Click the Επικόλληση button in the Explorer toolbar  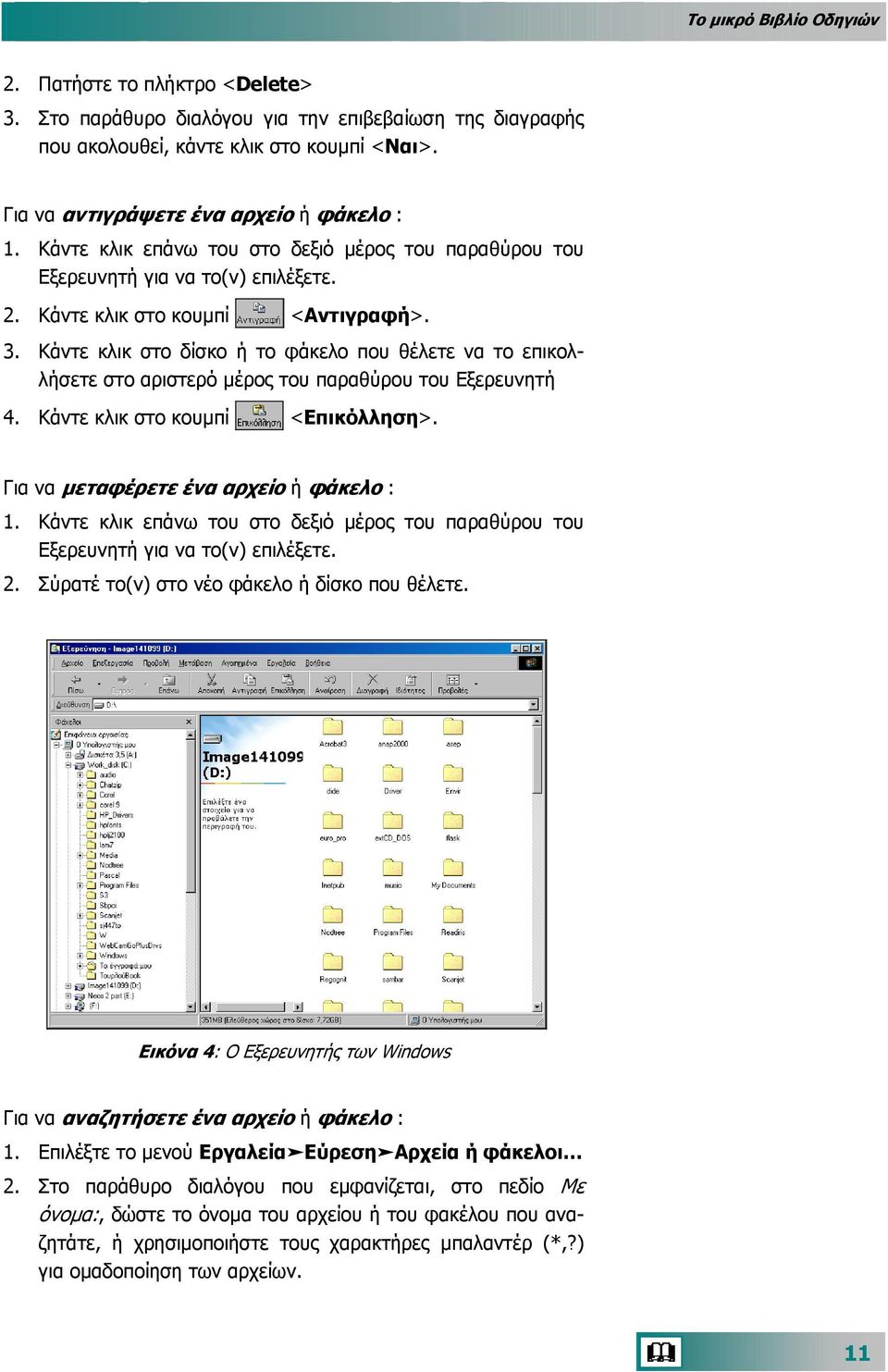point(288,685)
